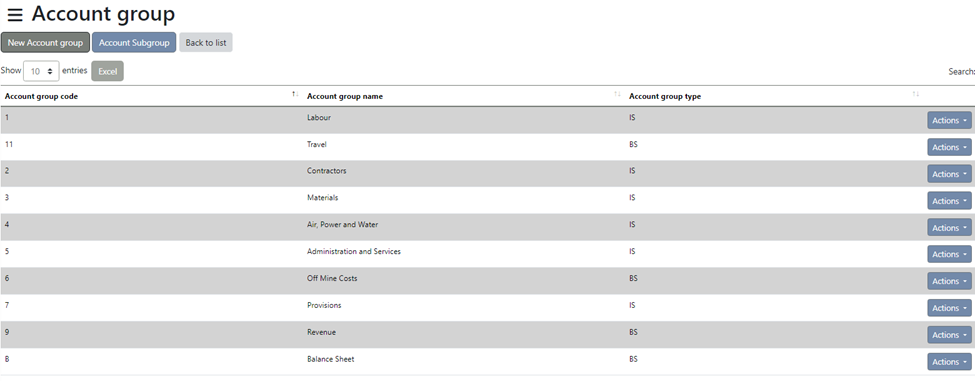The image size is (975, 381).
Task: Go Back to list
Action: pyautogui.click(x=206, y=43)
